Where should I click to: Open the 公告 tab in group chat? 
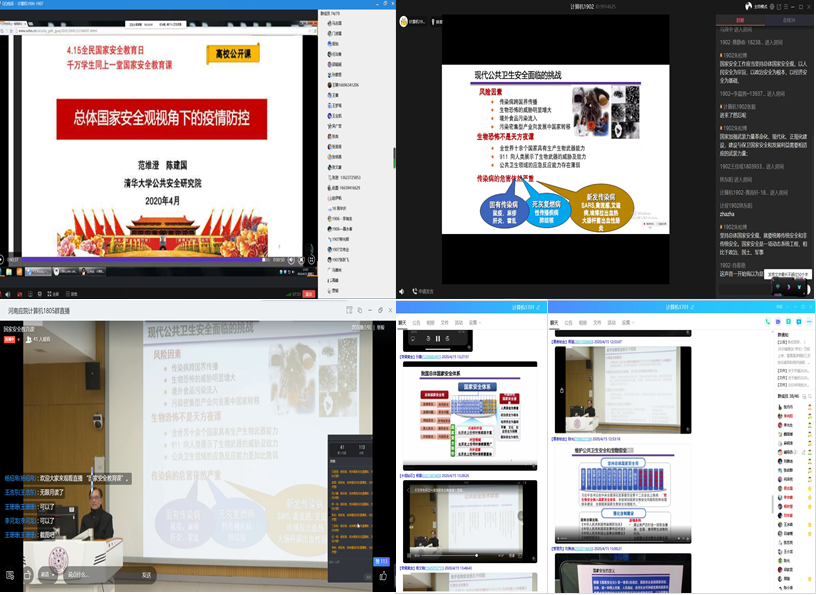point(568,323)
